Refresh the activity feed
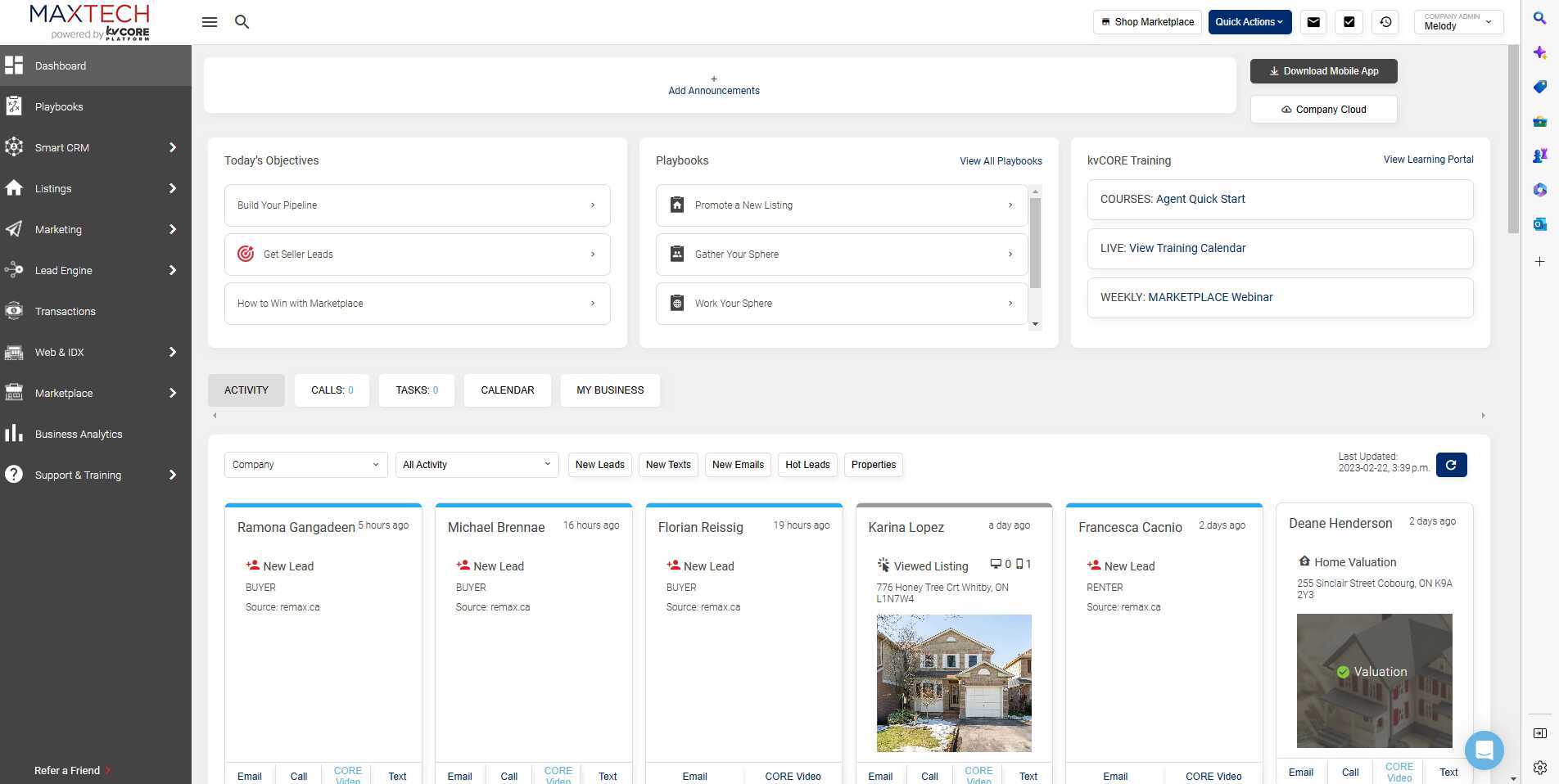Image resolution: width=1559 pixels, height=784 pixels. pos(1451,465)
